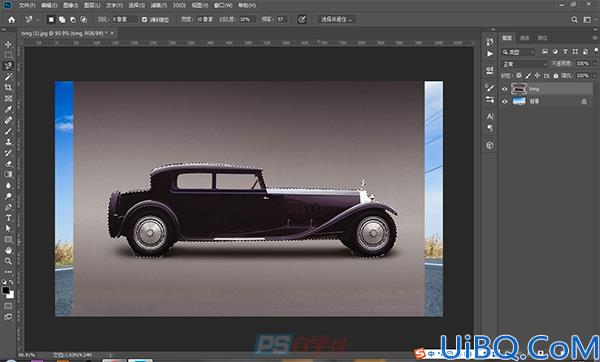This screenshot has height=362, width=600.
Task: Open the layer filter type dropdown
Action: pos(519,52)
